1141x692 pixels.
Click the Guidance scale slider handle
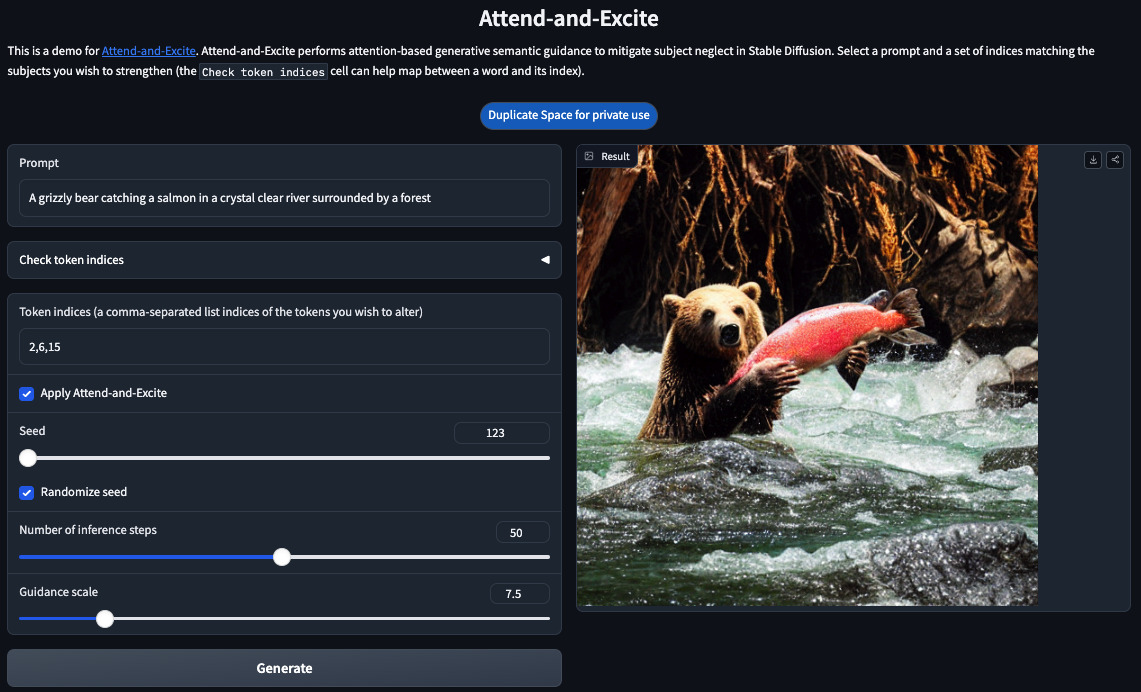[105, 619]
